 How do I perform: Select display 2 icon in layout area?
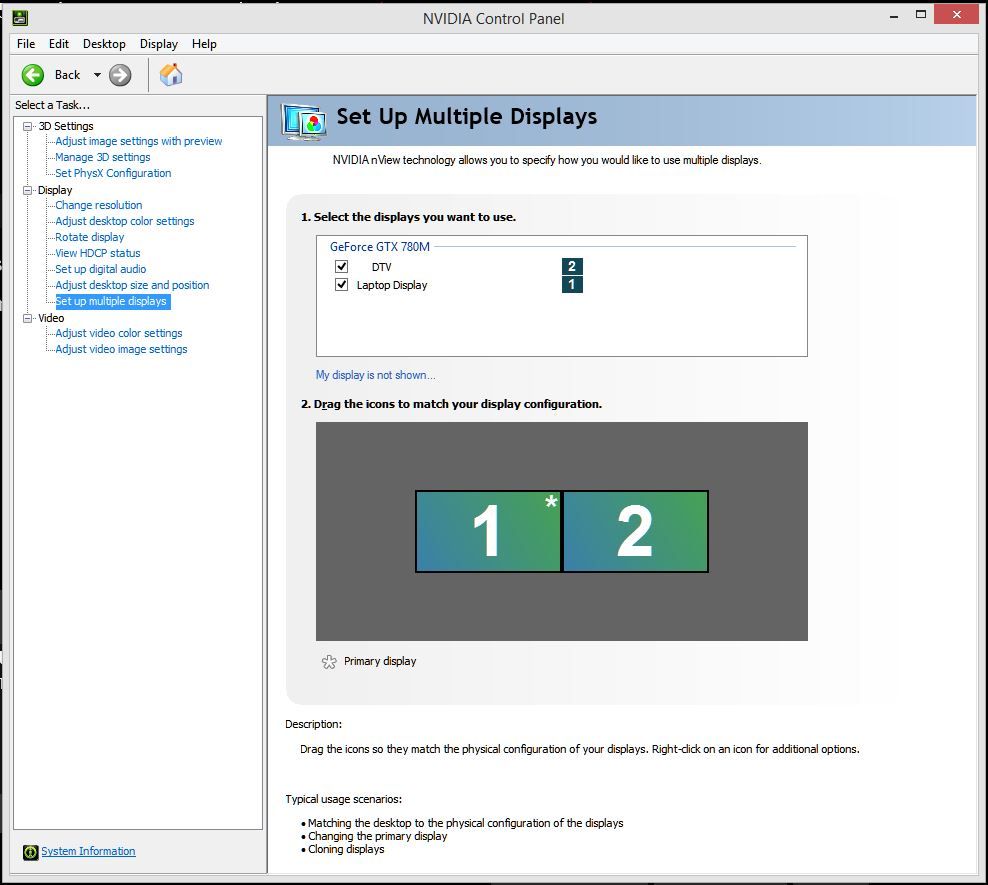635,532
